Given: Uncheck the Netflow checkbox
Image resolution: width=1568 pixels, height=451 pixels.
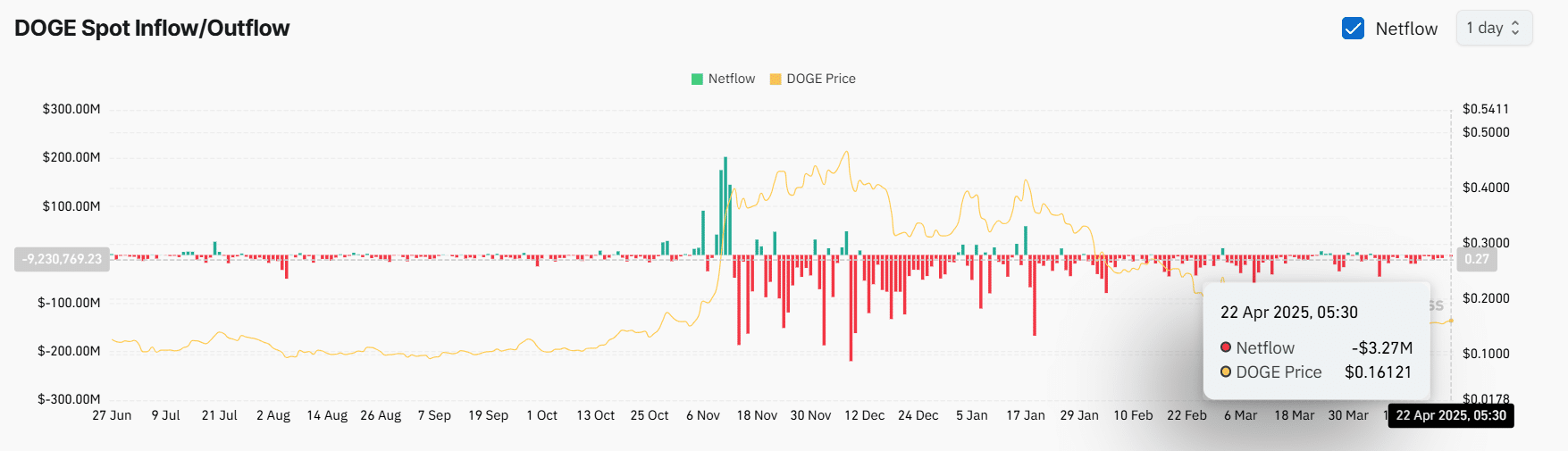Looking at the screenshot, I should click(1353, 29).
